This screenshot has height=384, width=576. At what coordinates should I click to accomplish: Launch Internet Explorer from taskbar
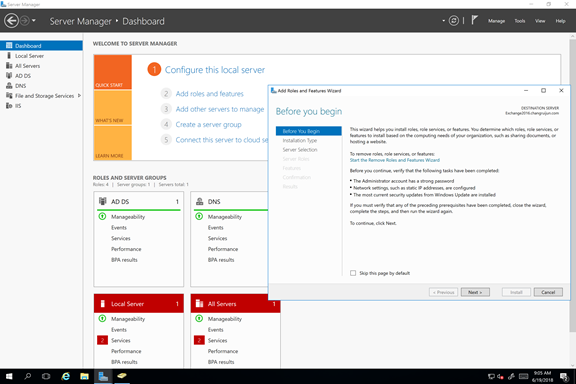point(66,376)
